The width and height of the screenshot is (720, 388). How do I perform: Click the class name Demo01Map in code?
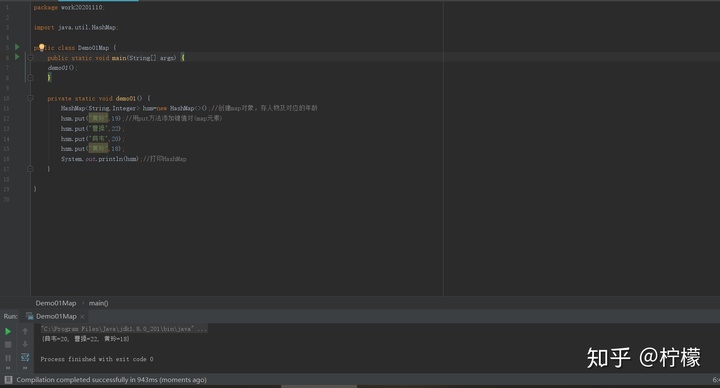pyautogui.click(x=93, y=48)
